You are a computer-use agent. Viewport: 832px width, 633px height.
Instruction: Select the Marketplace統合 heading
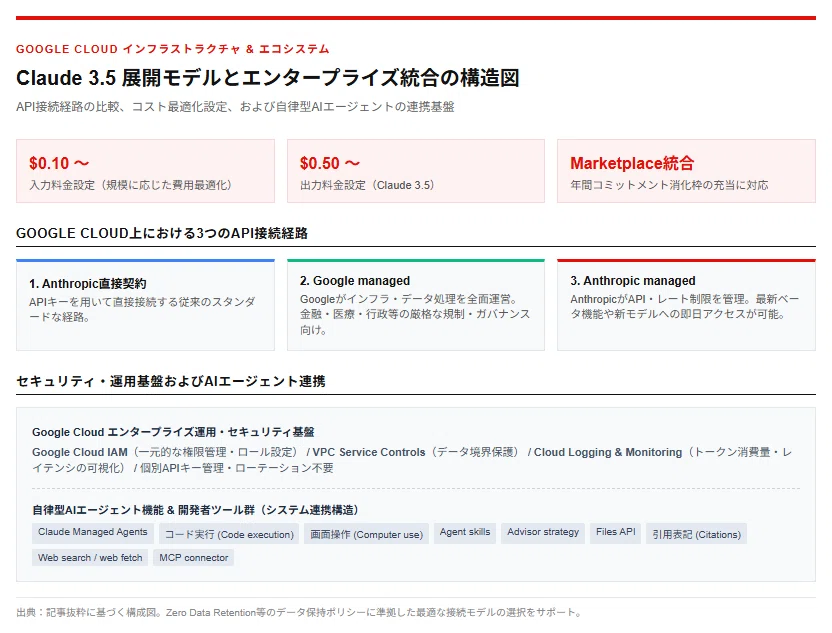(632, 163)
